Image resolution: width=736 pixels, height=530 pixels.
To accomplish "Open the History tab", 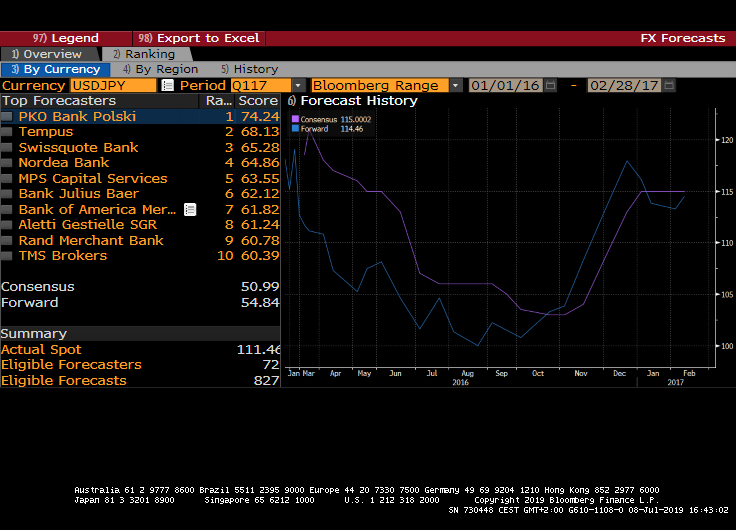I will pyautogui.click(x=249, y=70).
